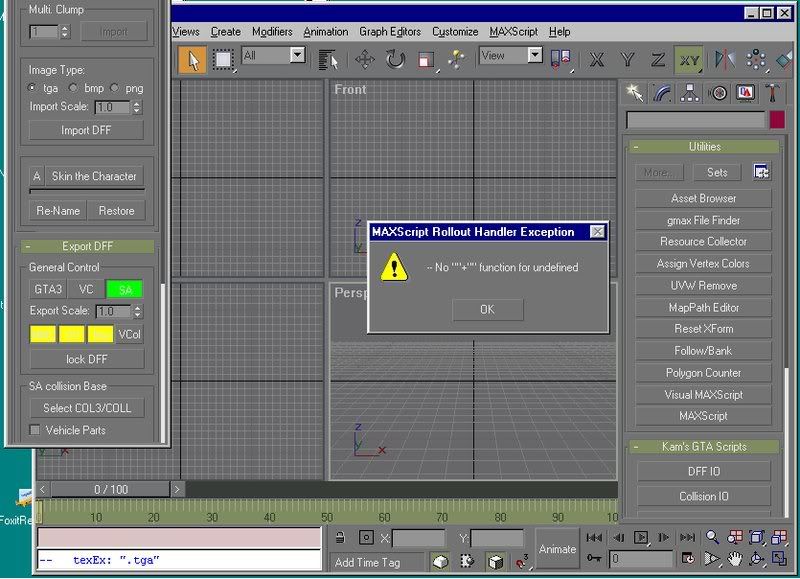Open the Select by Name list tool
The width and height of the screenshot is (800, 579).
tap(328, 60)
